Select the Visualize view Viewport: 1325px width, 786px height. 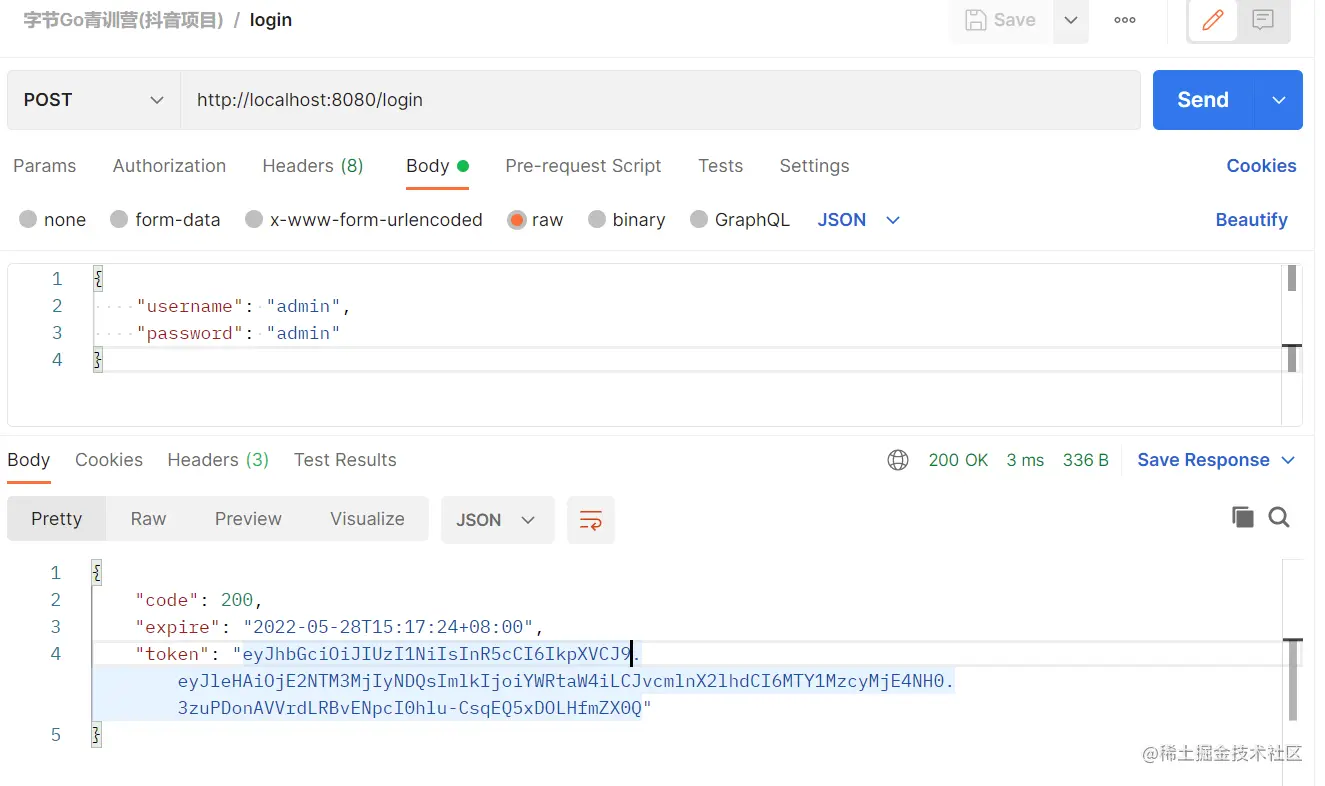click(x=367, y=519)
